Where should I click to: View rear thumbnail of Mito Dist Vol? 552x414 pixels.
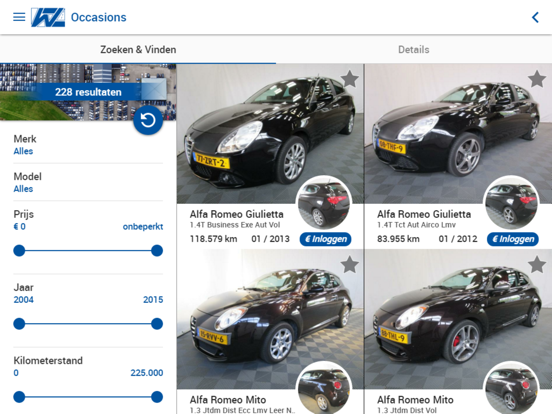pos(512,388)
